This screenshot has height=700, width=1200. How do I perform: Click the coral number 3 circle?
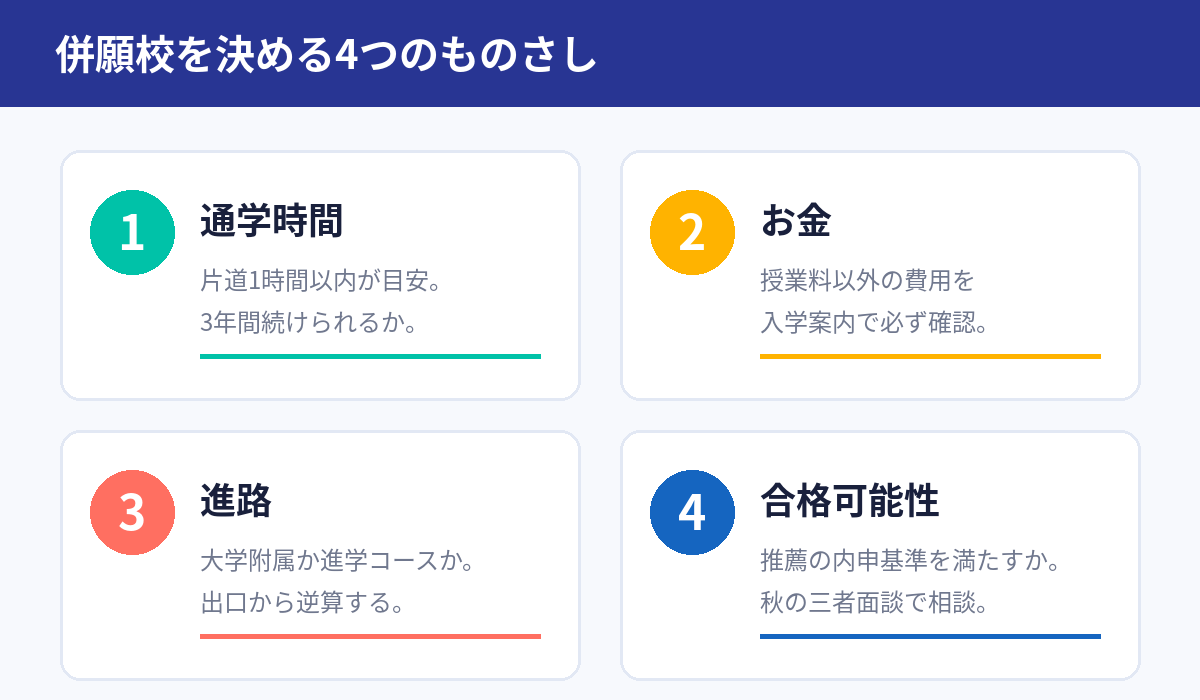[133, 513]
